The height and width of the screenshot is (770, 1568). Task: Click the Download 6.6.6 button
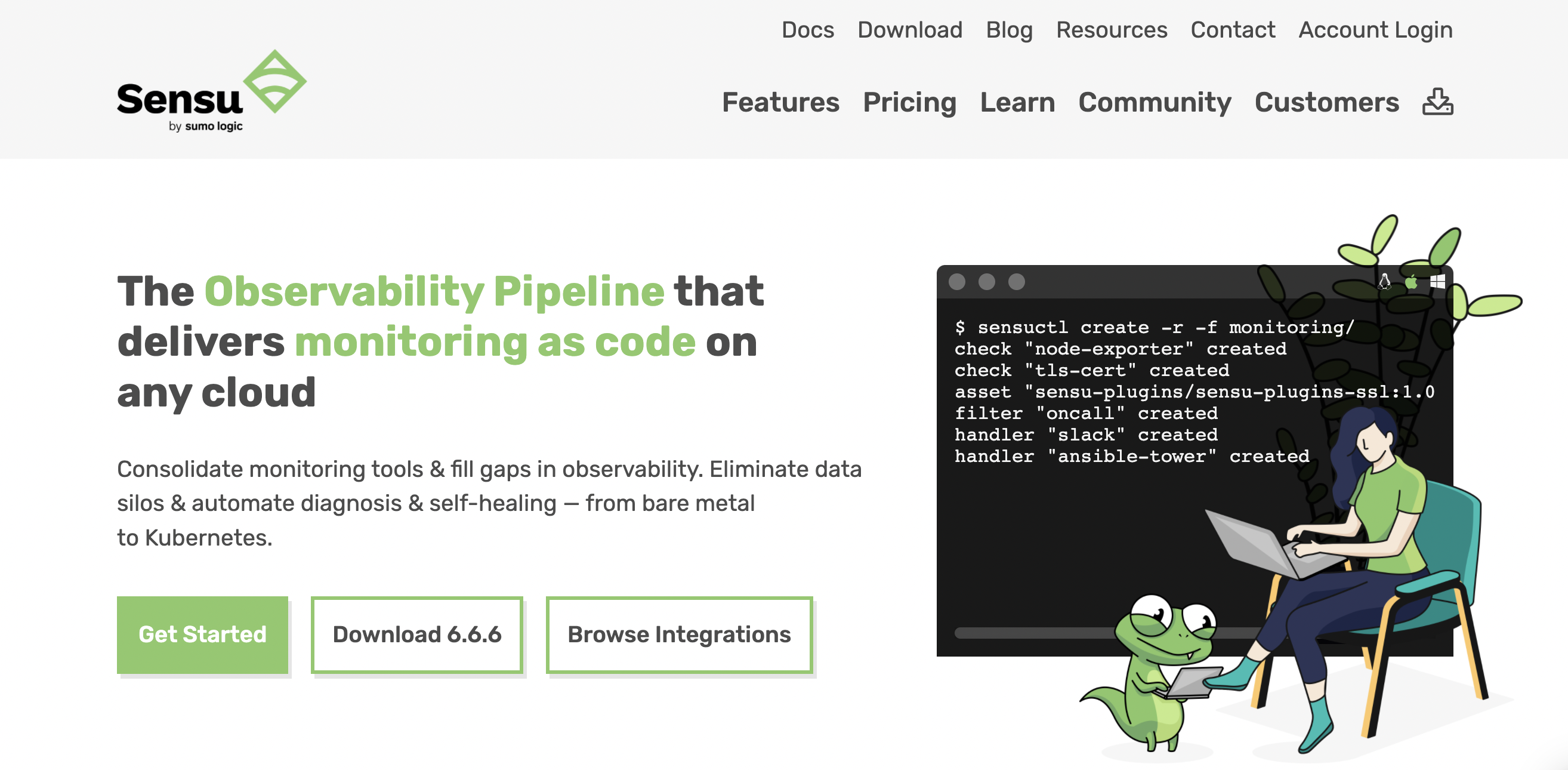point(419,634)
